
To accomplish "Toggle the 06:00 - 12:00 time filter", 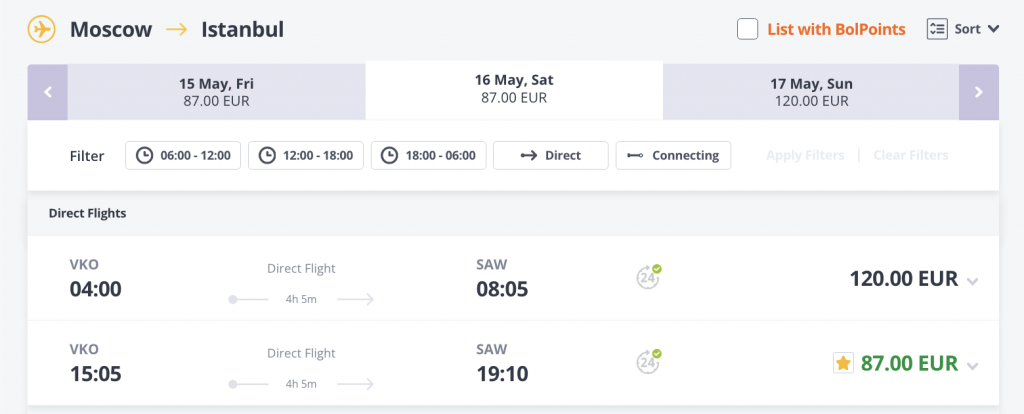I will tap(183, 155).
